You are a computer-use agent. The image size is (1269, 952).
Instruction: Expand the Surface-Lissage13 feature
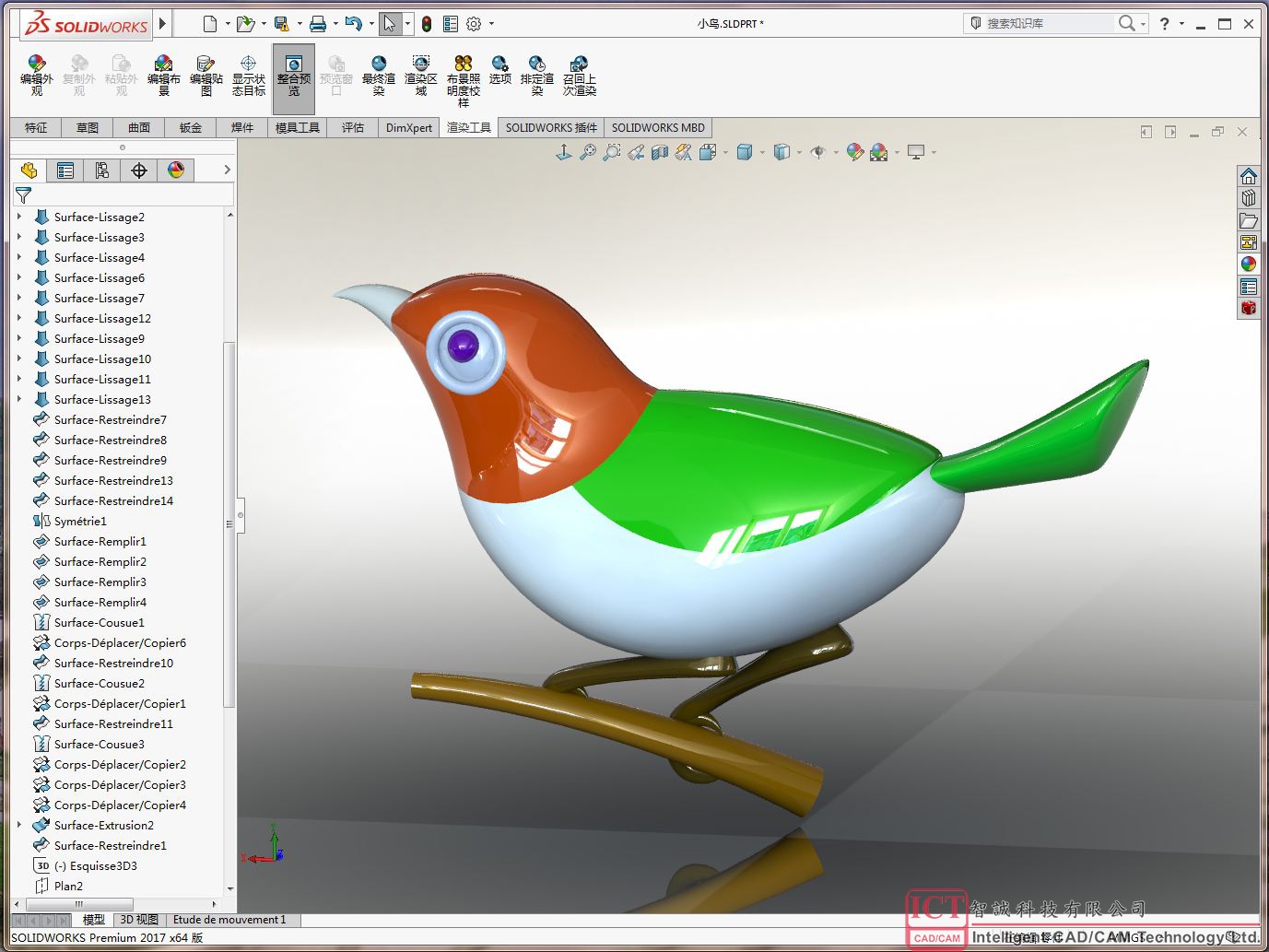[x=19, y=399]
